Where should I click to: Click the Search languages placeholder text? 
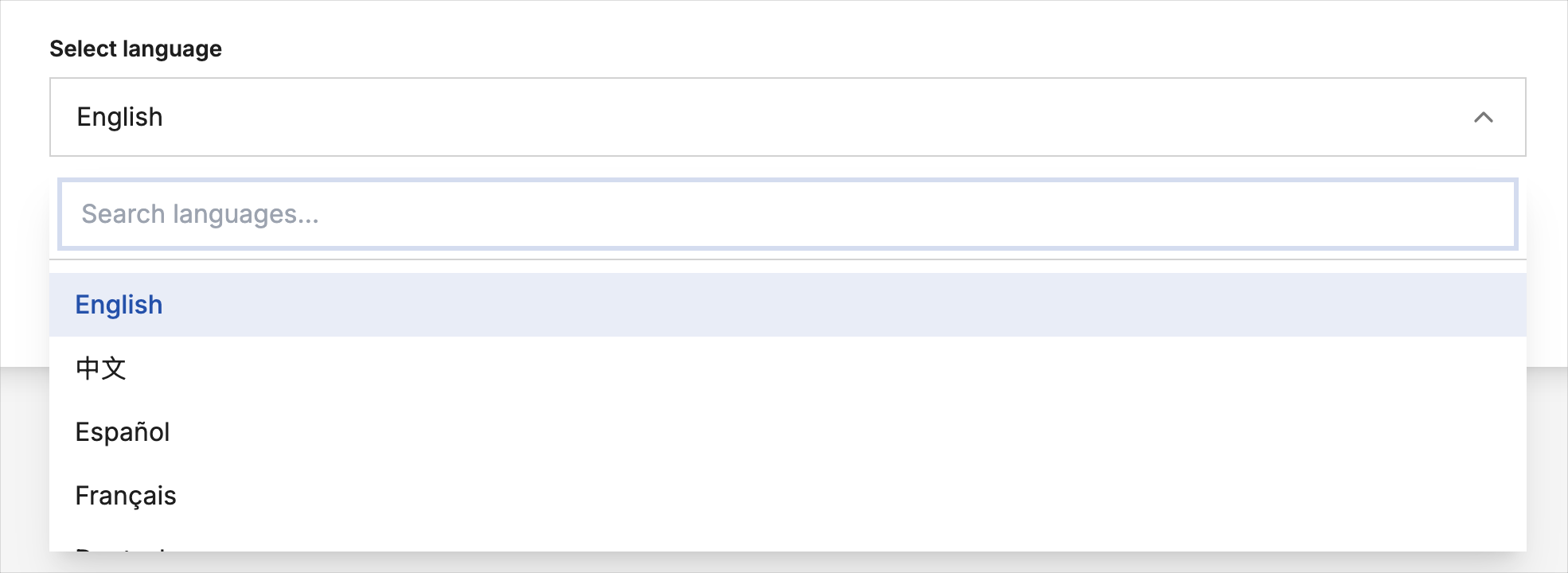click(200, 214)
